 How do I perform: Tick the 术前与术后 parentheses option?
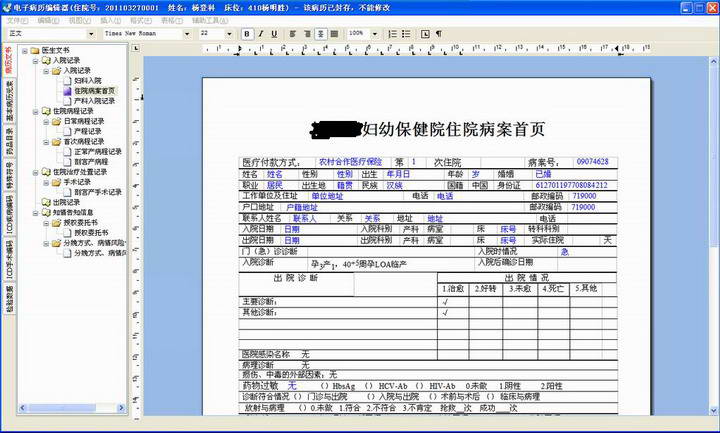point(433,397)
